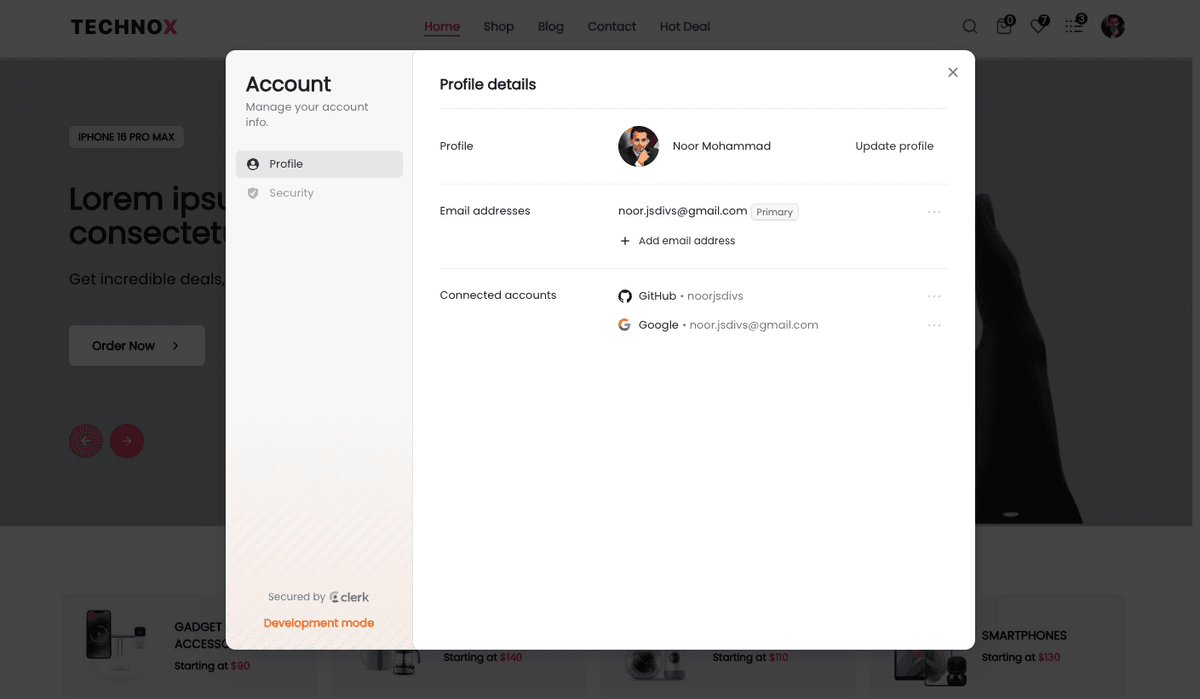This screenshot has height=699, width=1200.
Task: Go to the Hot Deal page
Action: click(685, 27)
